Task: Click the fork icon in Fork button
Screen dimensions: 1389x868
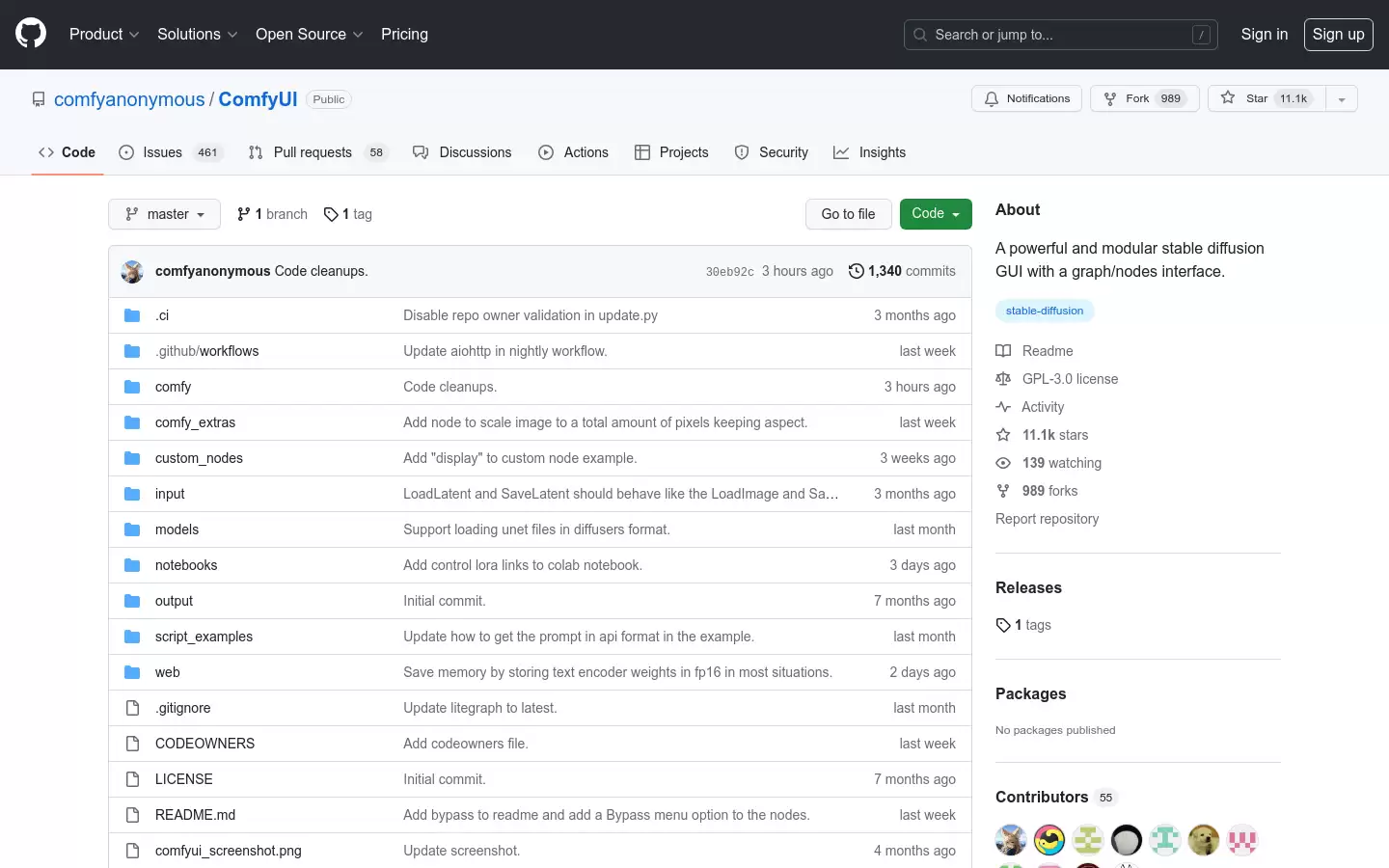Action: click(x=1110, y=98)
